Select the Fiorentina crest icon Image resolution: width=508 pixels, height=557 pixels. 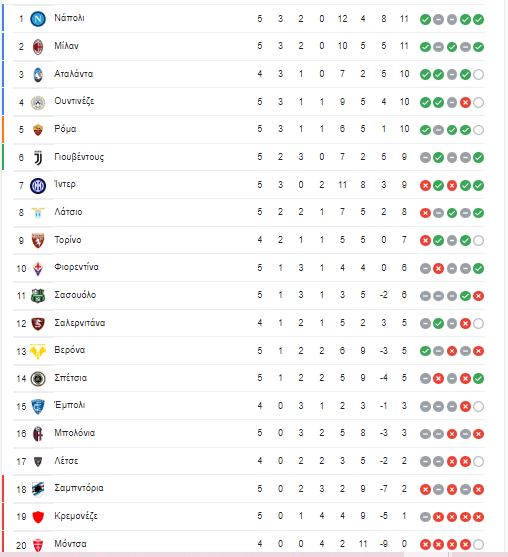(x=38, y=268)
